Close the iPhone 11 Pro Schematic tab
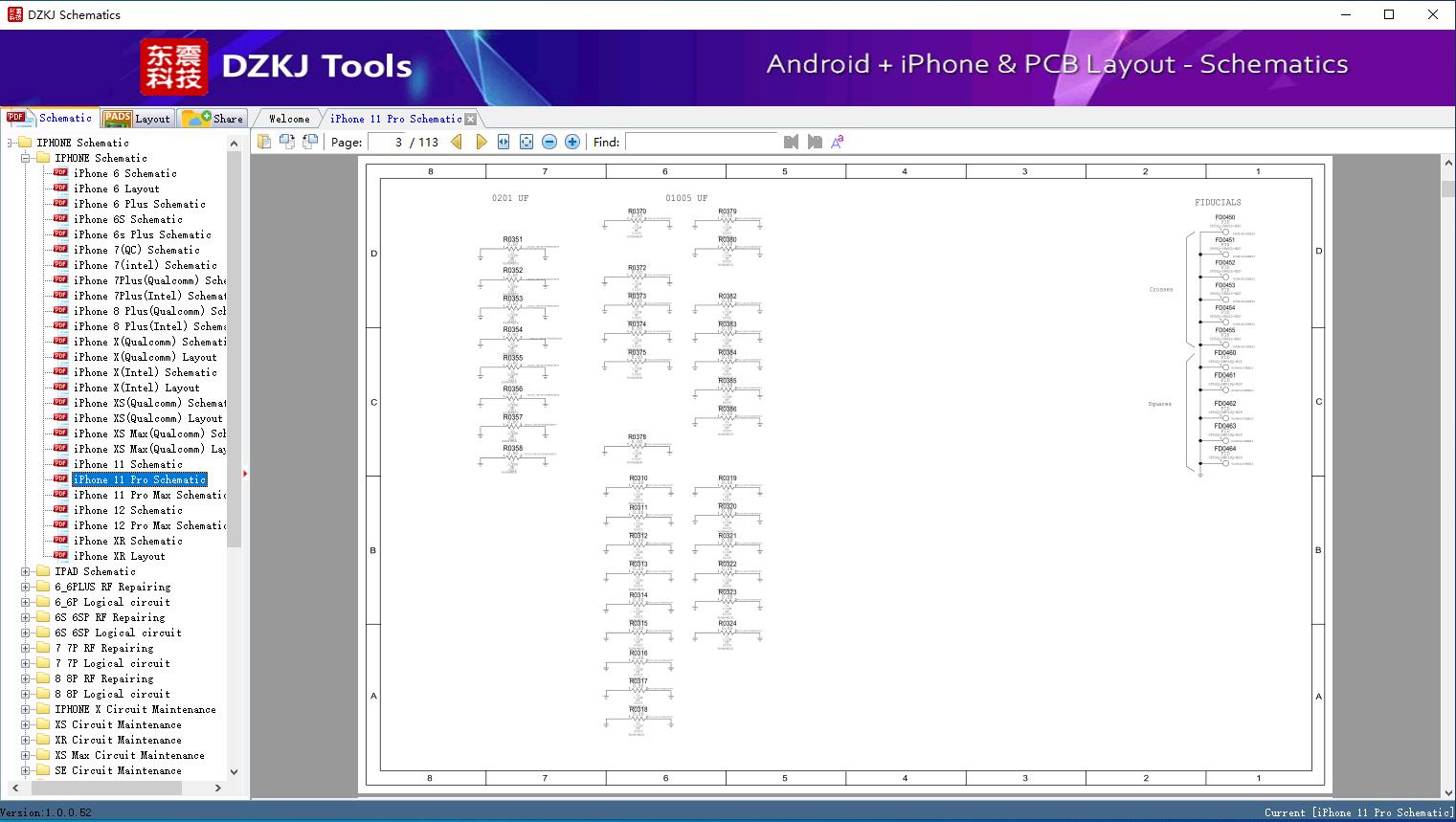 [x=470, y=119]
